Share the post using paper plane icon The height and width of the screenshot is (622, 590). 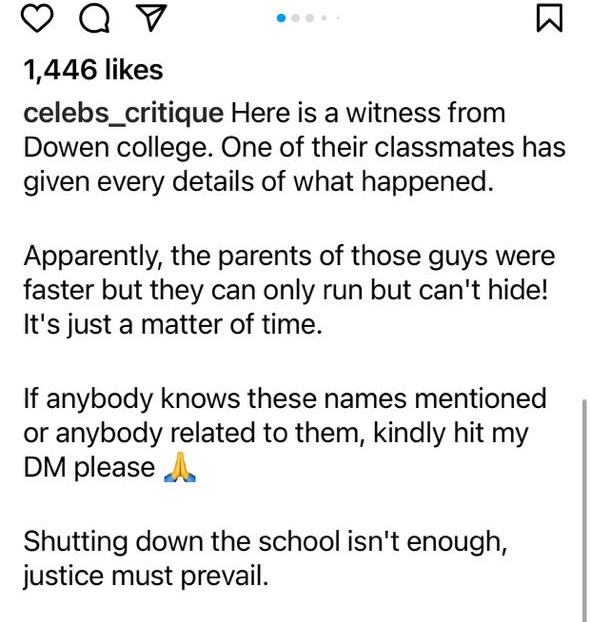(x=151, y=19)
